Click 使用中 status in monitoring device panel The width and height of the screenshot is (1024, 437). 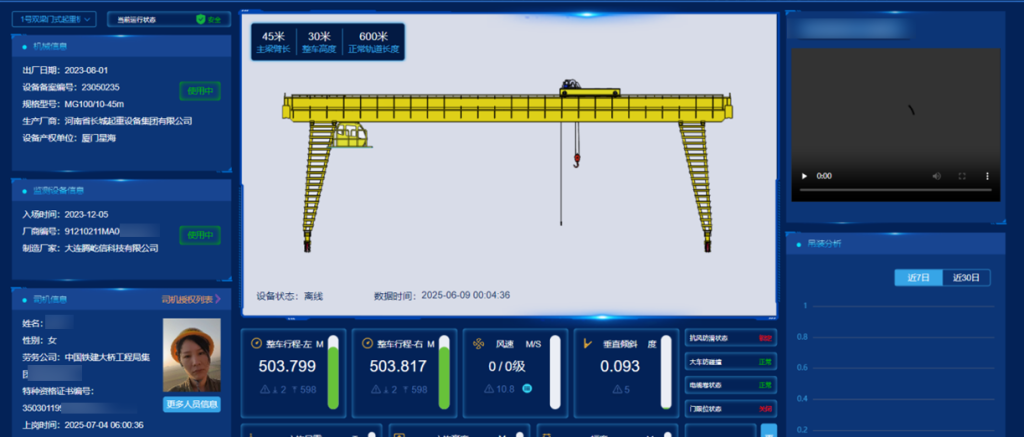click(x=199, y=235)
